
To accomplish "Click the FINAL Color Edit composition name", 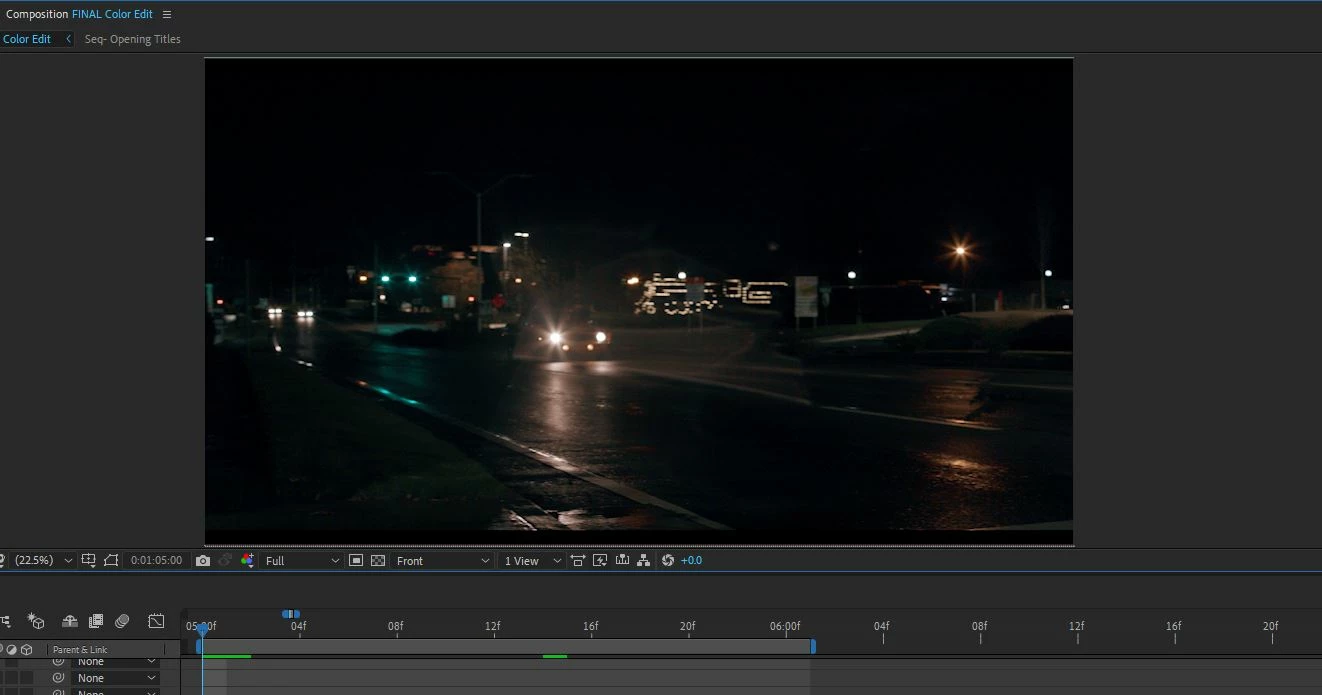I will (112, 14).
